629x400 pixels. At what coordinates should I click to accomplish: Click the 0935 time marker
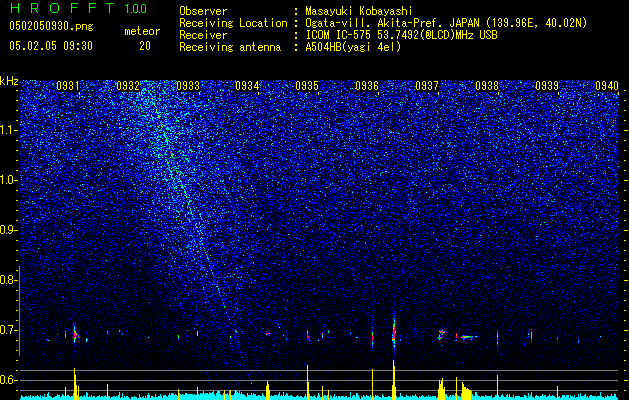coord(307,86)
